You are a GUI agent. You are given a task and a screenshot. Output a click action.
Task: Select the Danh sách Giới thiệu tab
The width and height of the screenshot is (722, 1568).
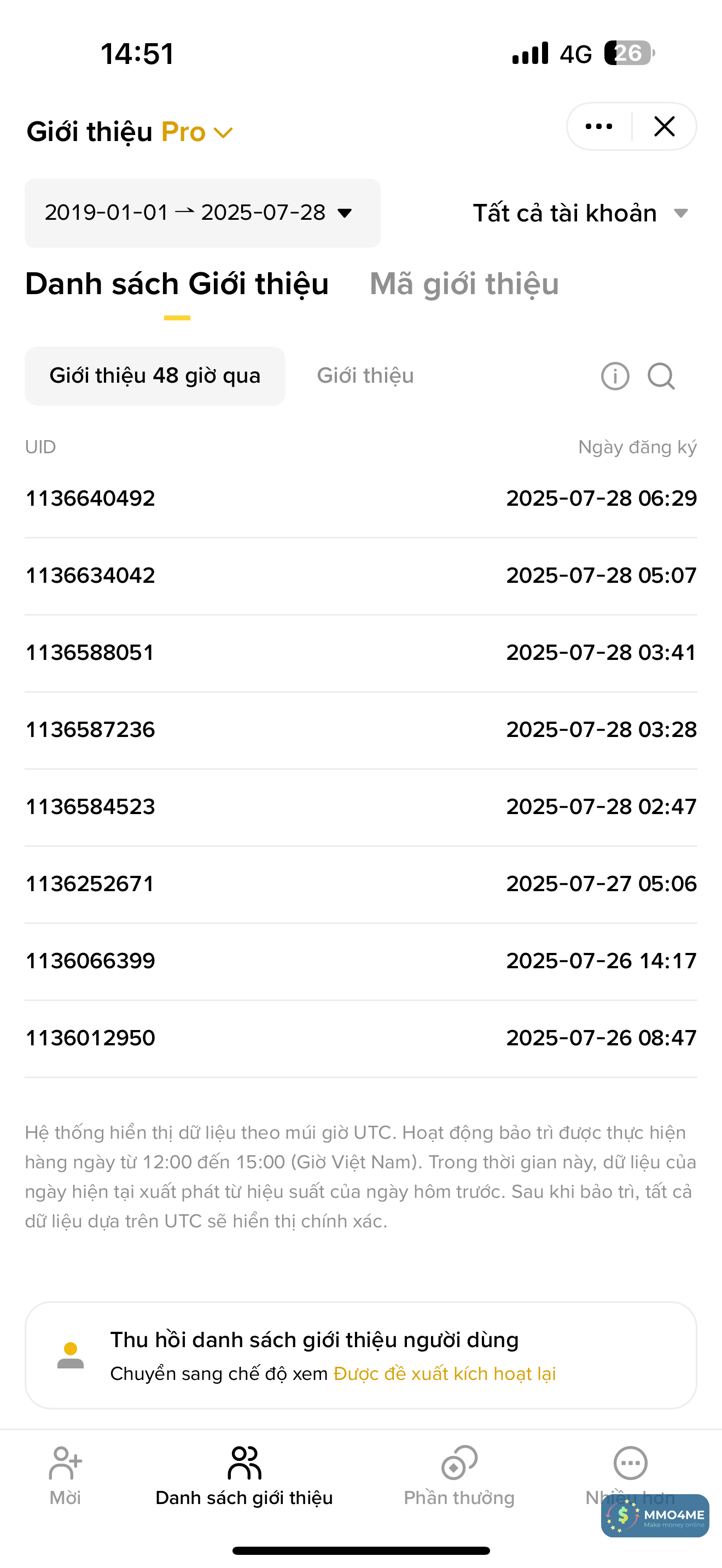[177, 284]
